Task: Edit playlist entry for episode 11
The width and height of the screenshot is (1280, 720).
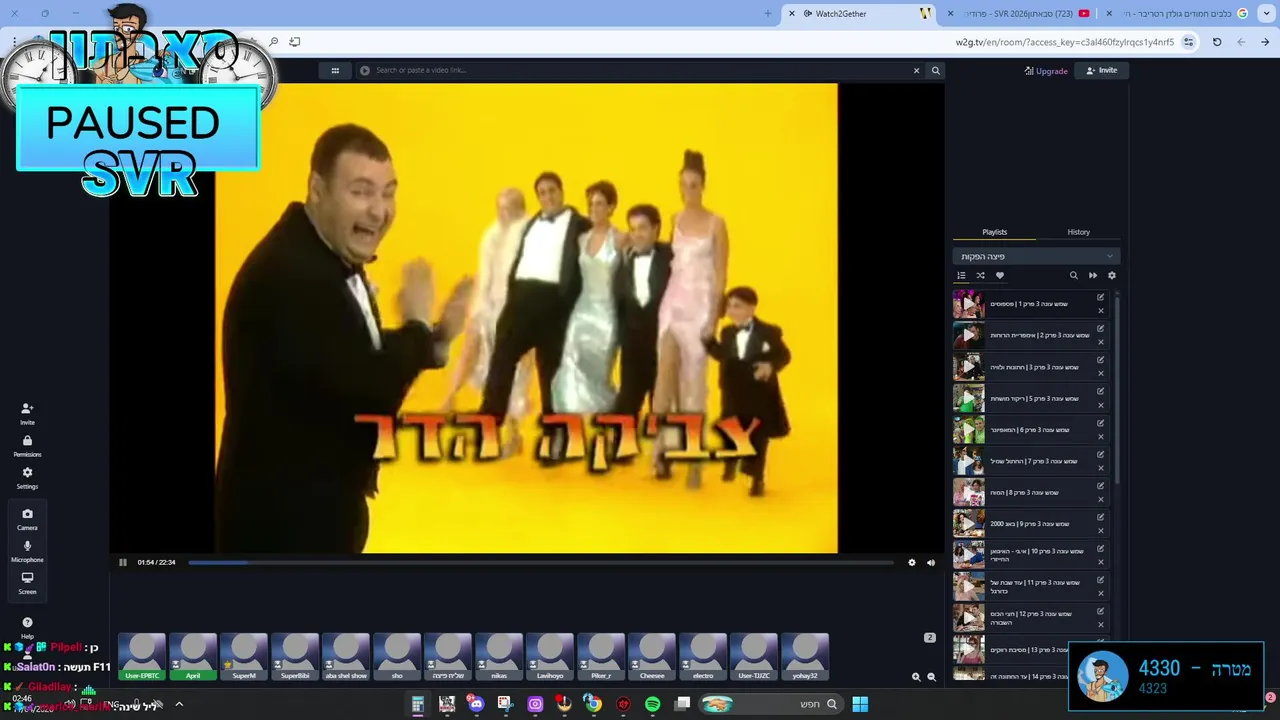Action: click(x=1101, y=579)
